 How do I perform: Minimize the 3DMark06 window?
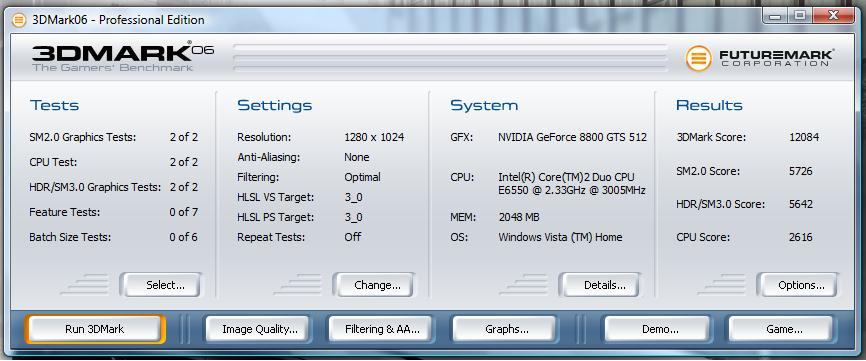tap(775, 16)
